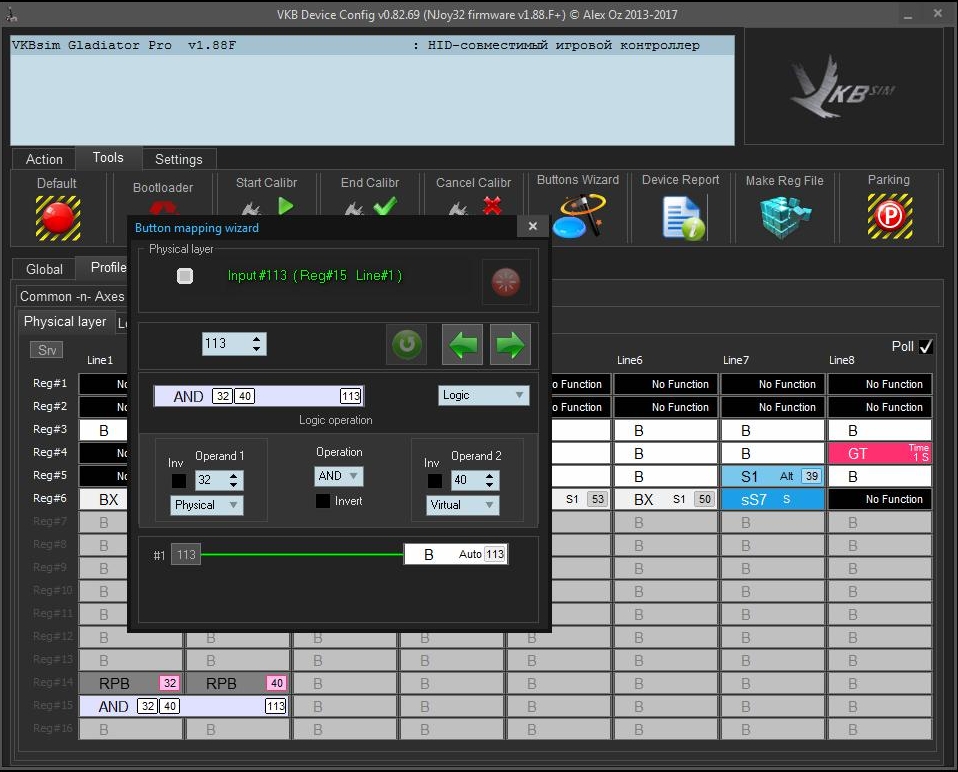Viewport: 958px width, 772px height.
Task: Click the RPB 40 cell in Reg#14
Action: pos(238,683)
